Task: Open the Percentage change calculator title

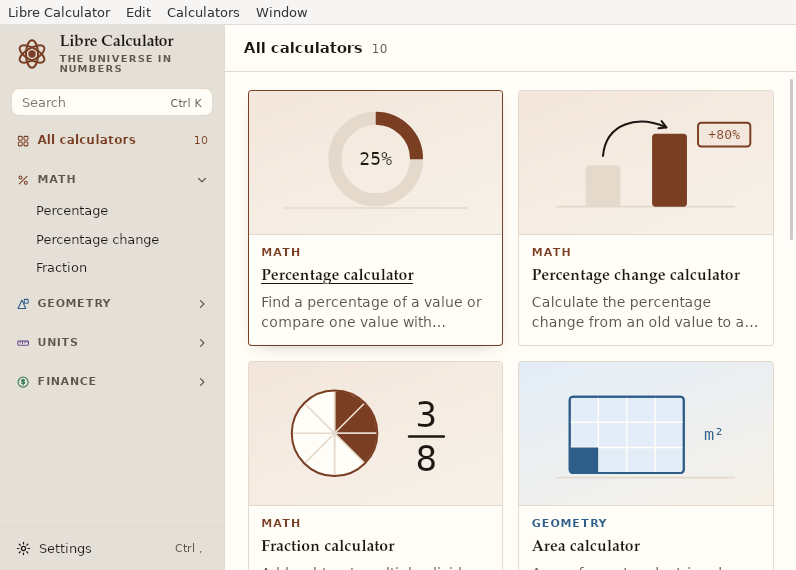Action: 636,275
